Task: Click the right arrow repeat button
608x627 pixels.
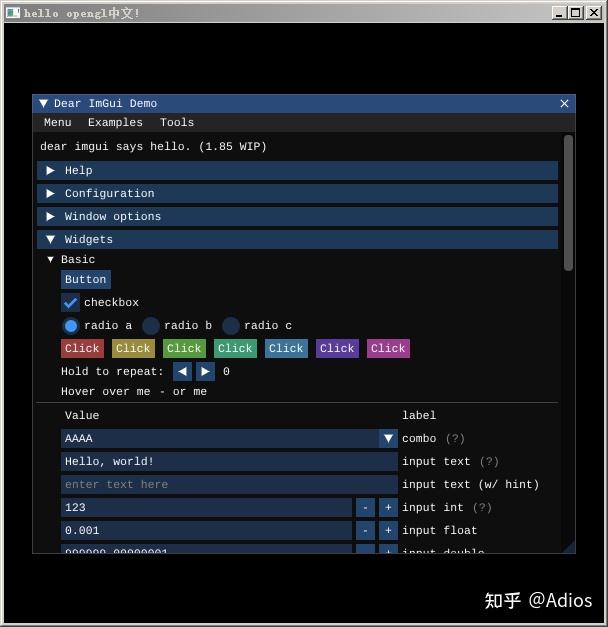Action: [205, 371]
